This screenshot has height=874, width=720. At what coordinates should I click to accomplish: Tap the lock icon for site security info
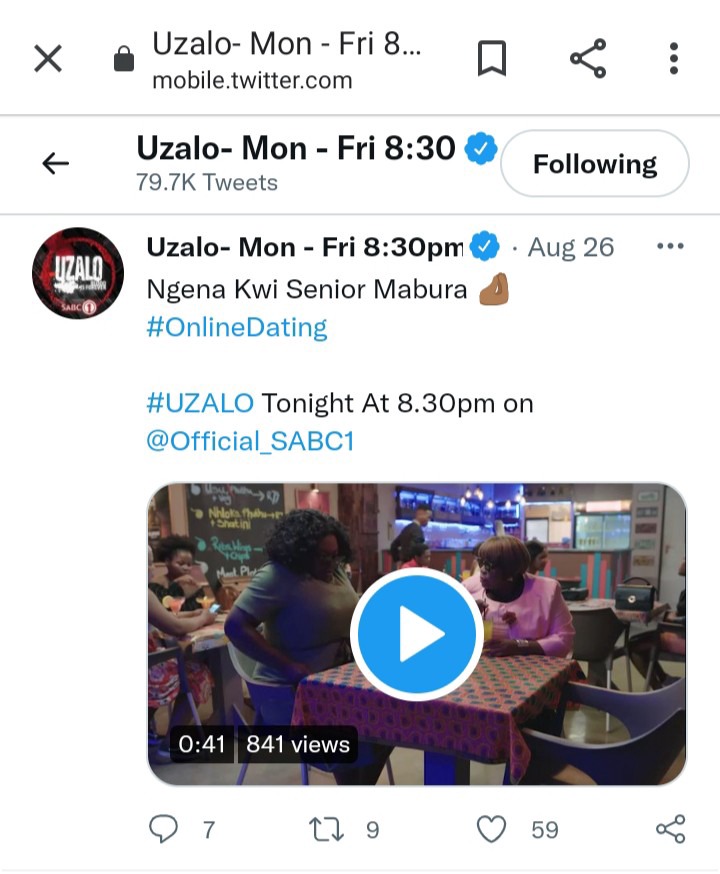tap(124, 59)
